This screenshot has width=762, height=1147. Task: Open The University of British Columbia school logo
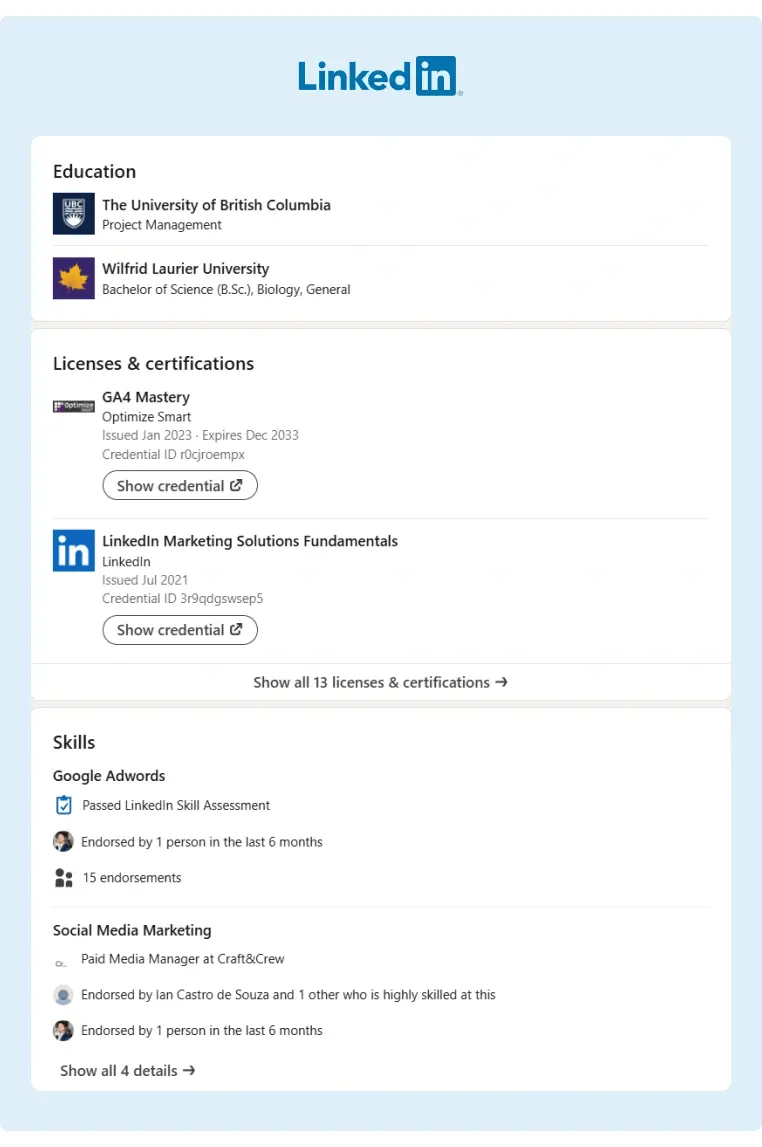pos(72,214)
